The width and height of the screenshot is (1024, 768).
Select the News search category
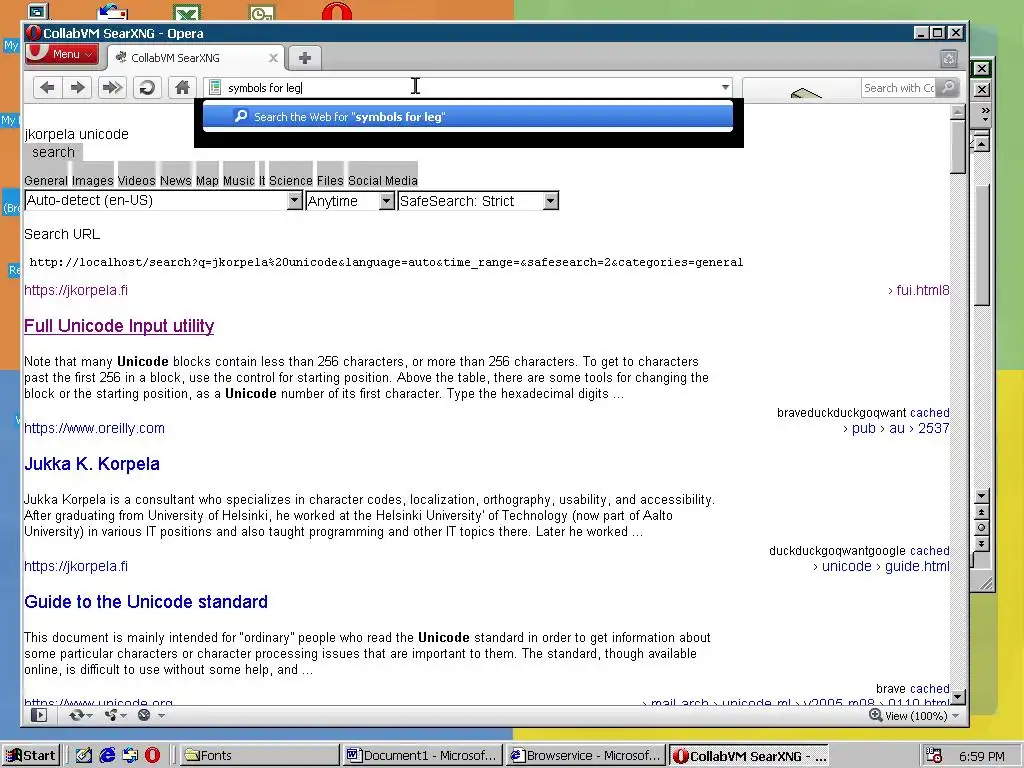(x=176, y=180)
